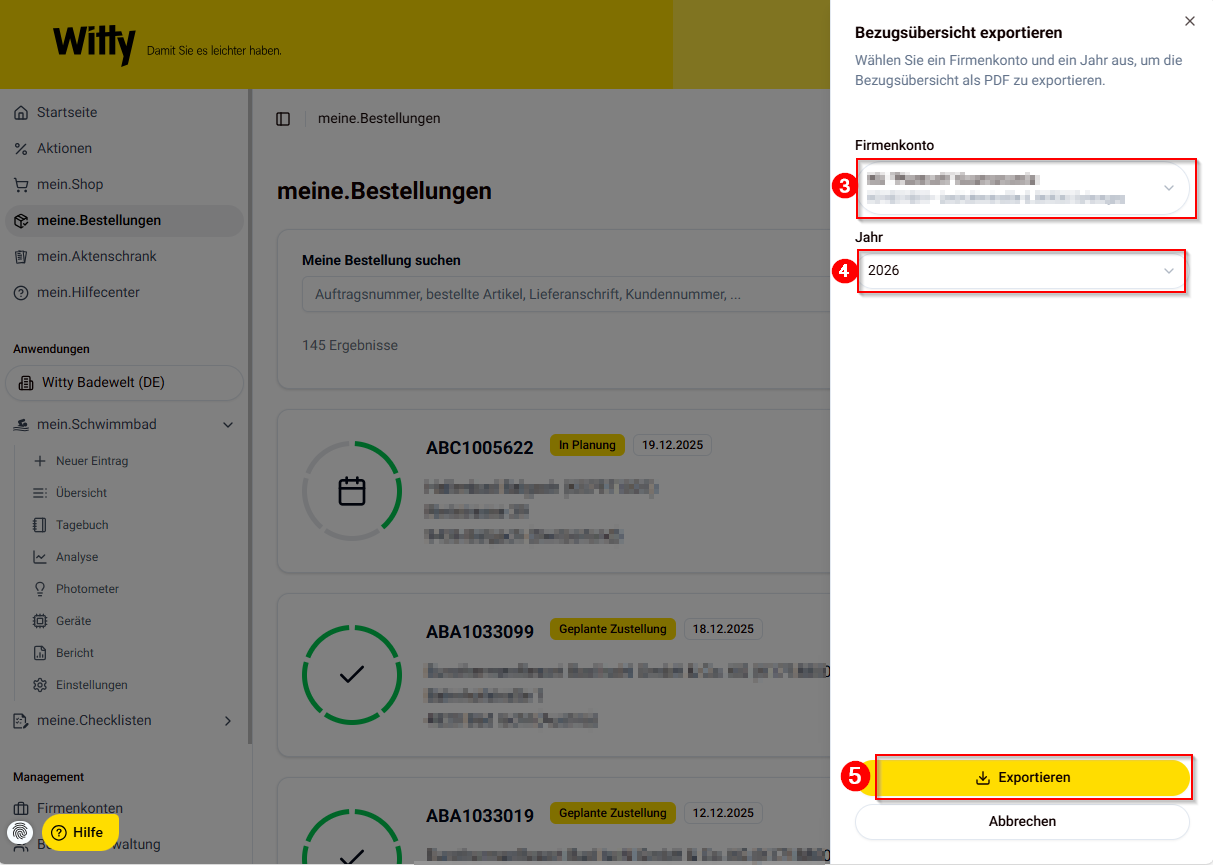Click the chart icon next to Analyse
The height and width of the screenshot is (865, 1213).
tap(40, 557)
